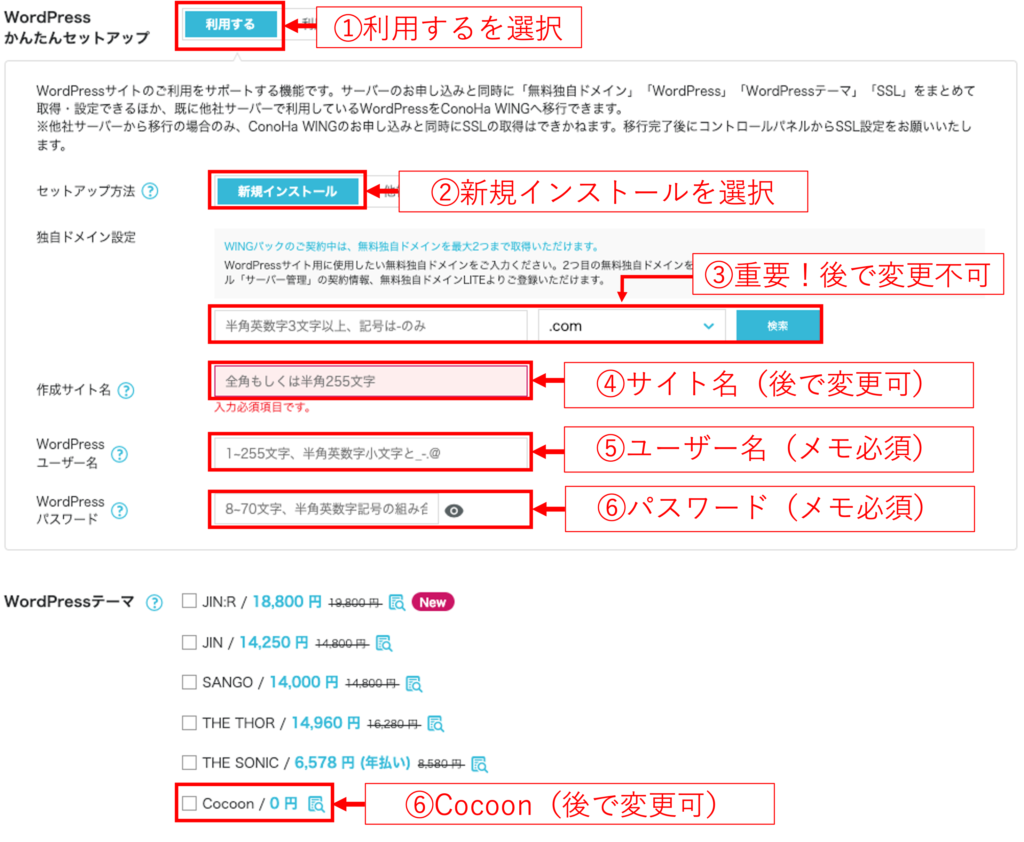Viewport: 1024px width, 842px height.
Task: Click help icon next to セットアップ方法
Action: (150, 191)
